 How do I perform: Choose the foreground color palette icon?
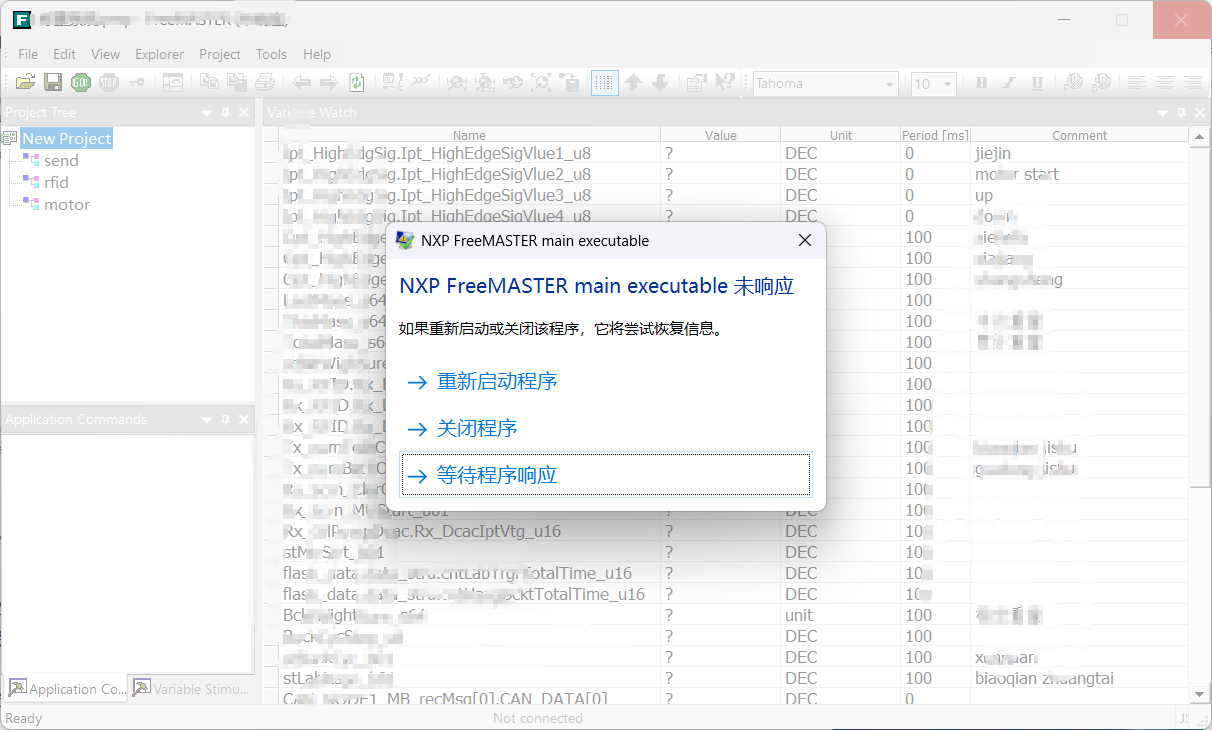[x=1073, y=83]
